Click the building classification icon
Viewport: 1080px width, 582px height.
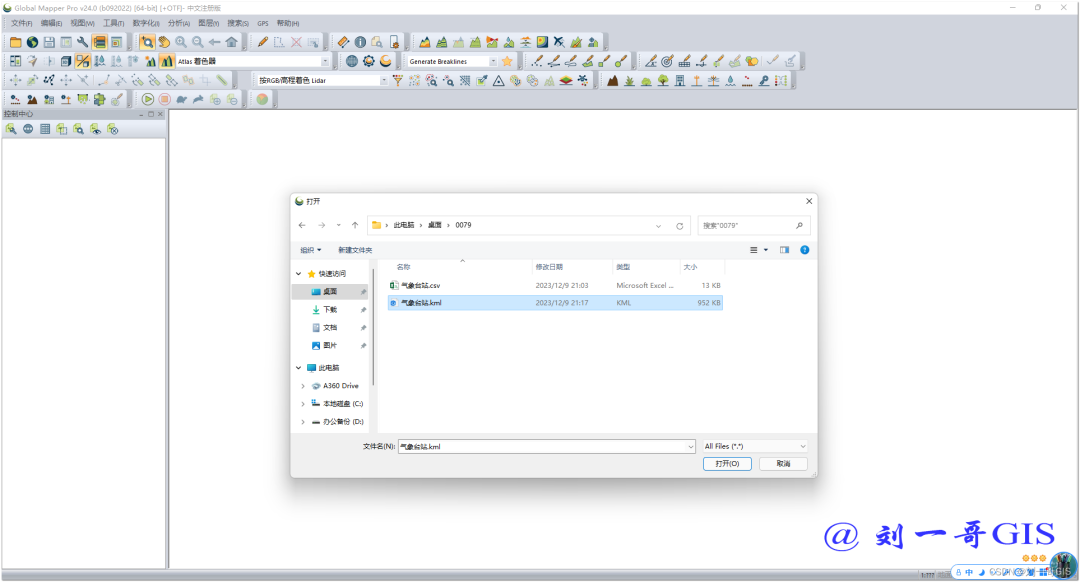click(x=680, y=81)
